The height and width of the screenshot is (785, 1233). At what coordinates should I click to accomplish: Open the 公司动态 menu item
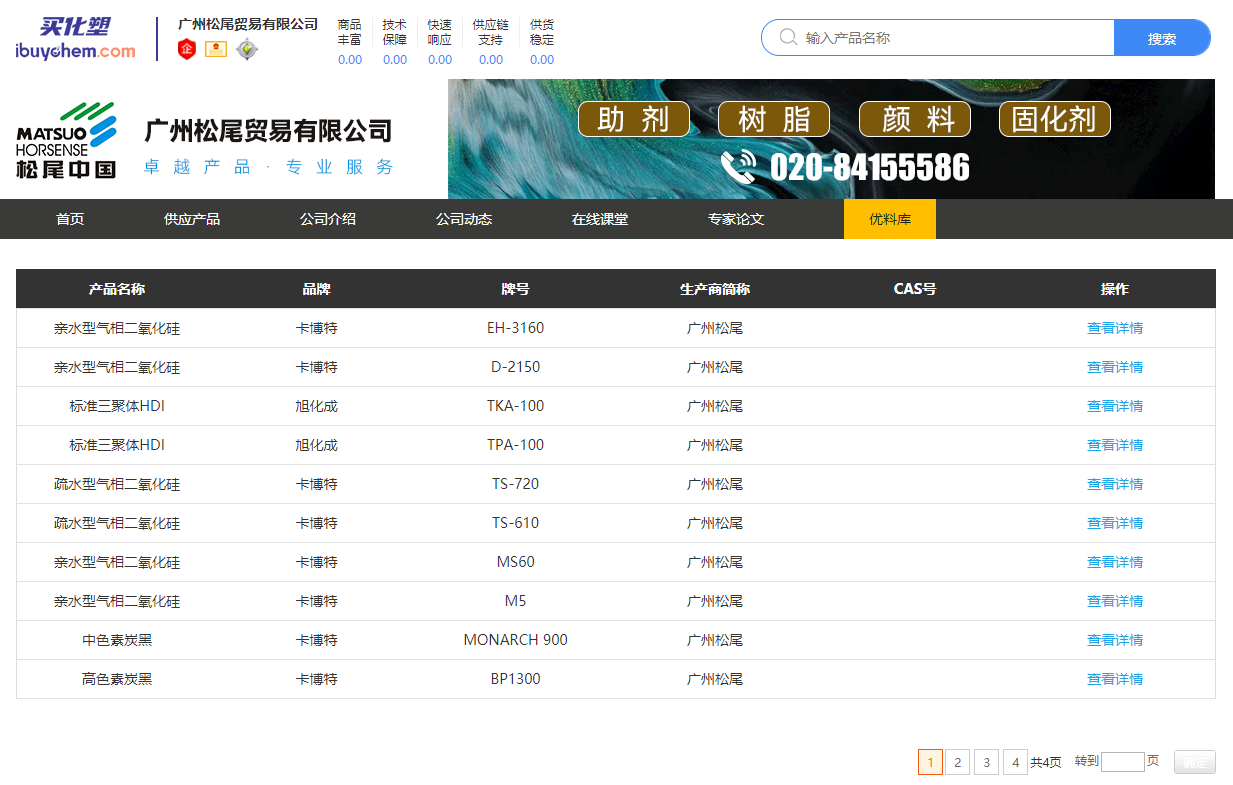(x=464, y=219)
